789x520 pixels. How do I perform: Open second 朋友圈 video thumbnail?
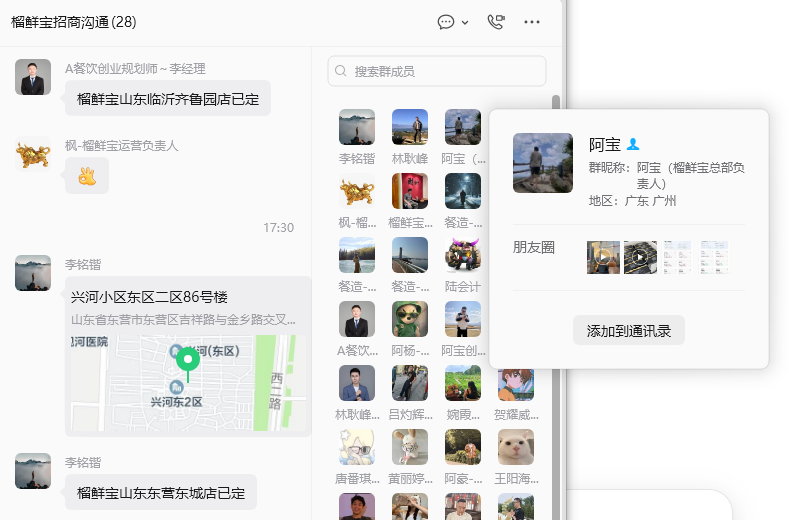tap(640, 257)
